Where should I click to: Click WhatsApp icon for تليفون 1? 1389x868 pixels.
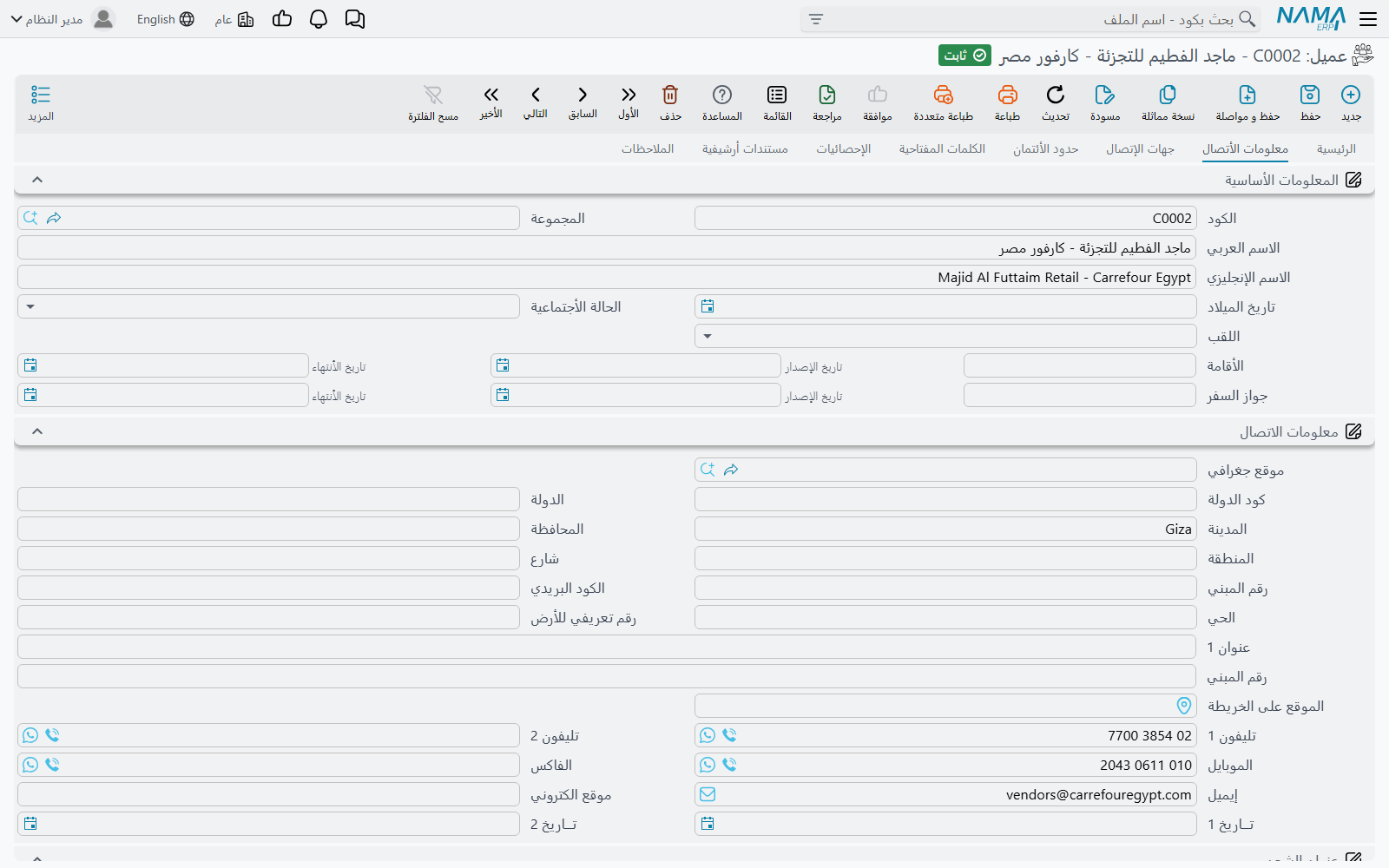pos(708,735)
